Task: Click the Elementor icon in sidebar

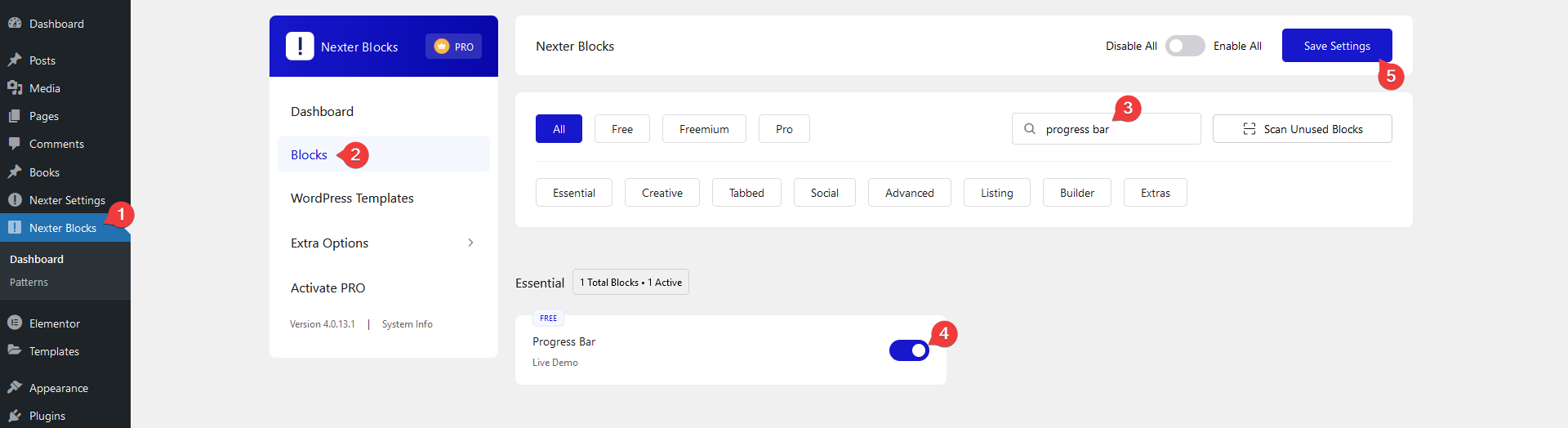Action: click(15, 323)
